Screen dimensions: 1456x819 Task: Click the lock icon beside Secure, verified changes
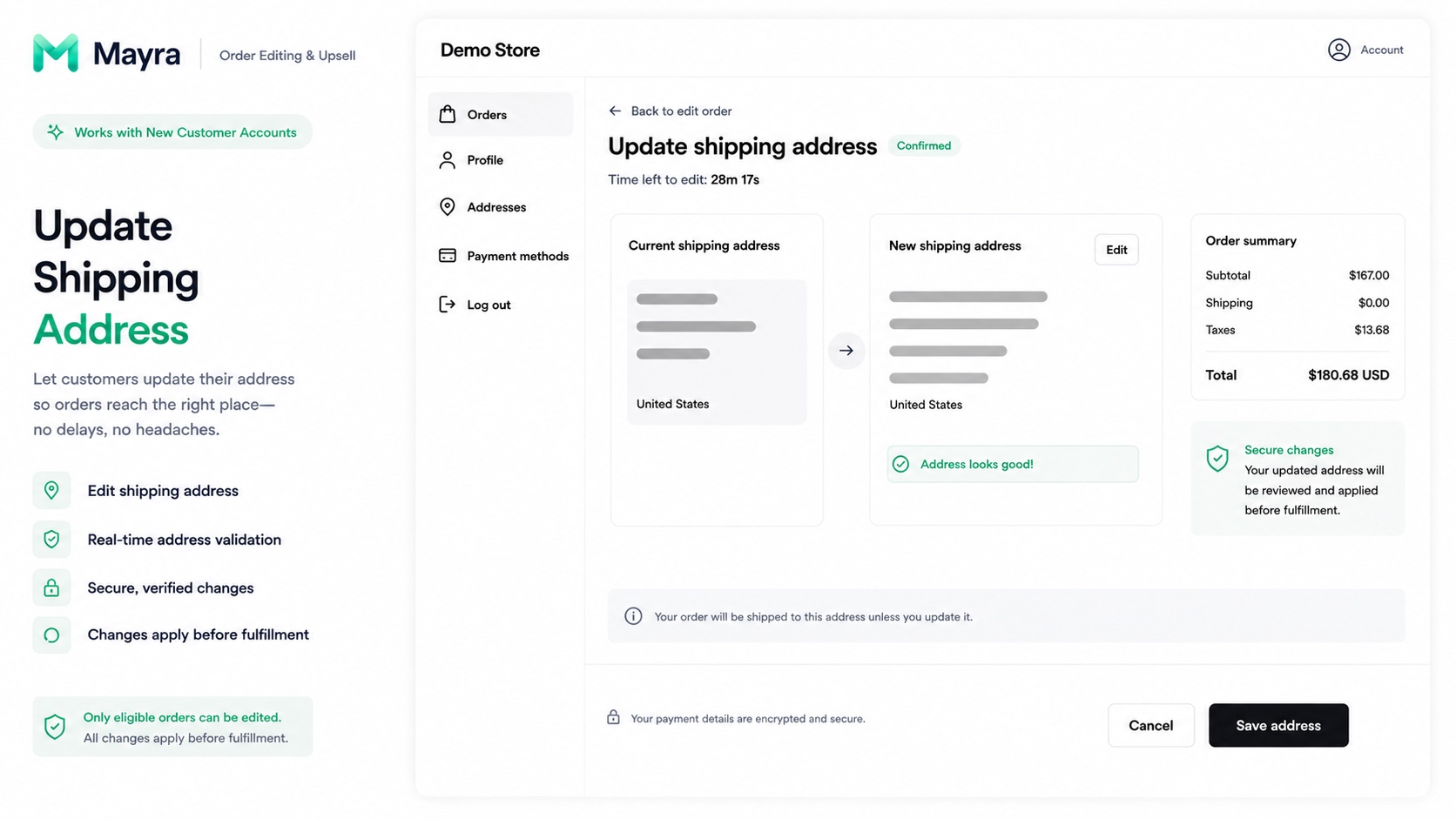coord(51,587)
